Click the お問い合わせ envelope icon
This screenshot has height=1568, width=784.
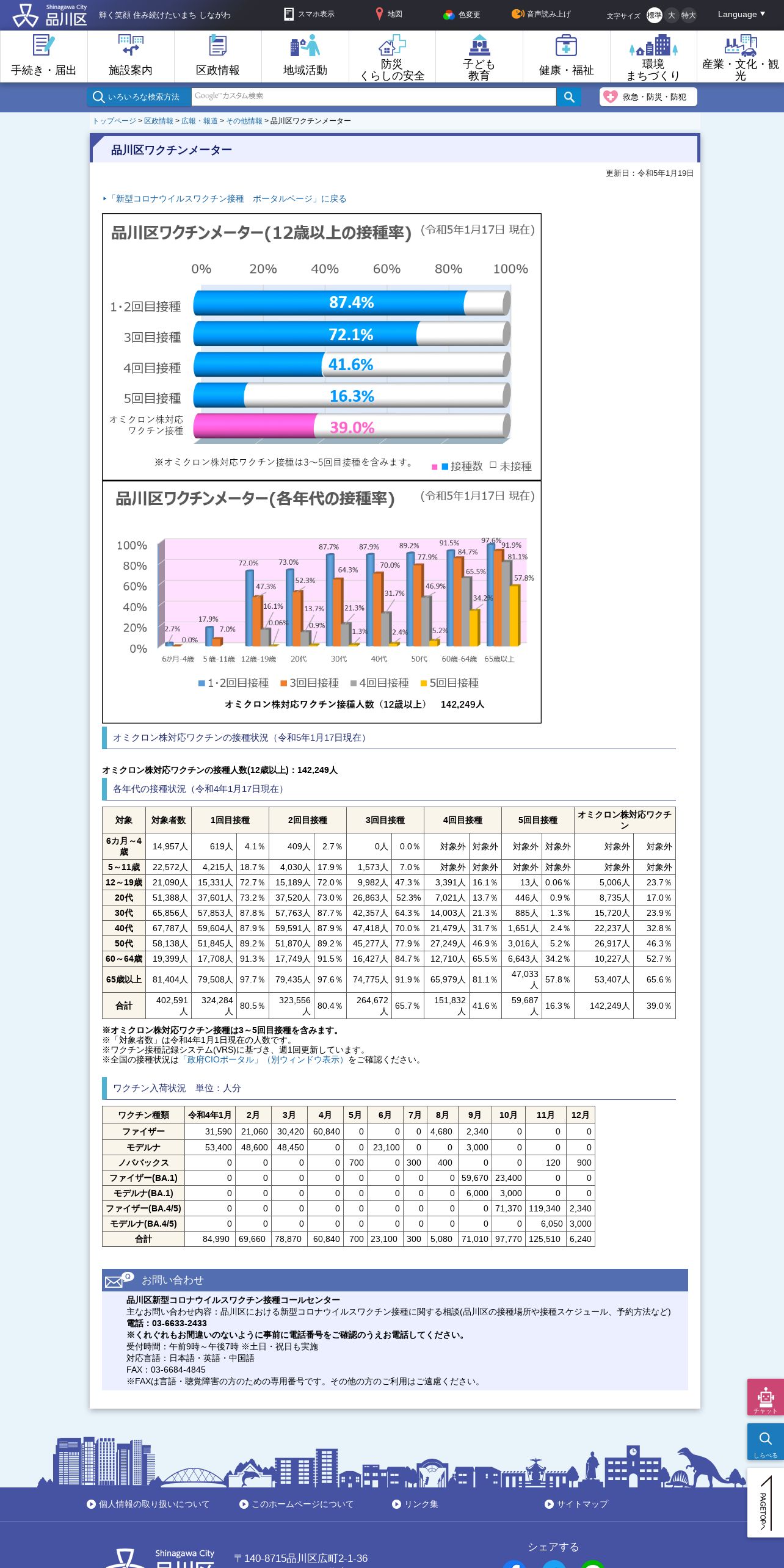[x=118, y=1280]
